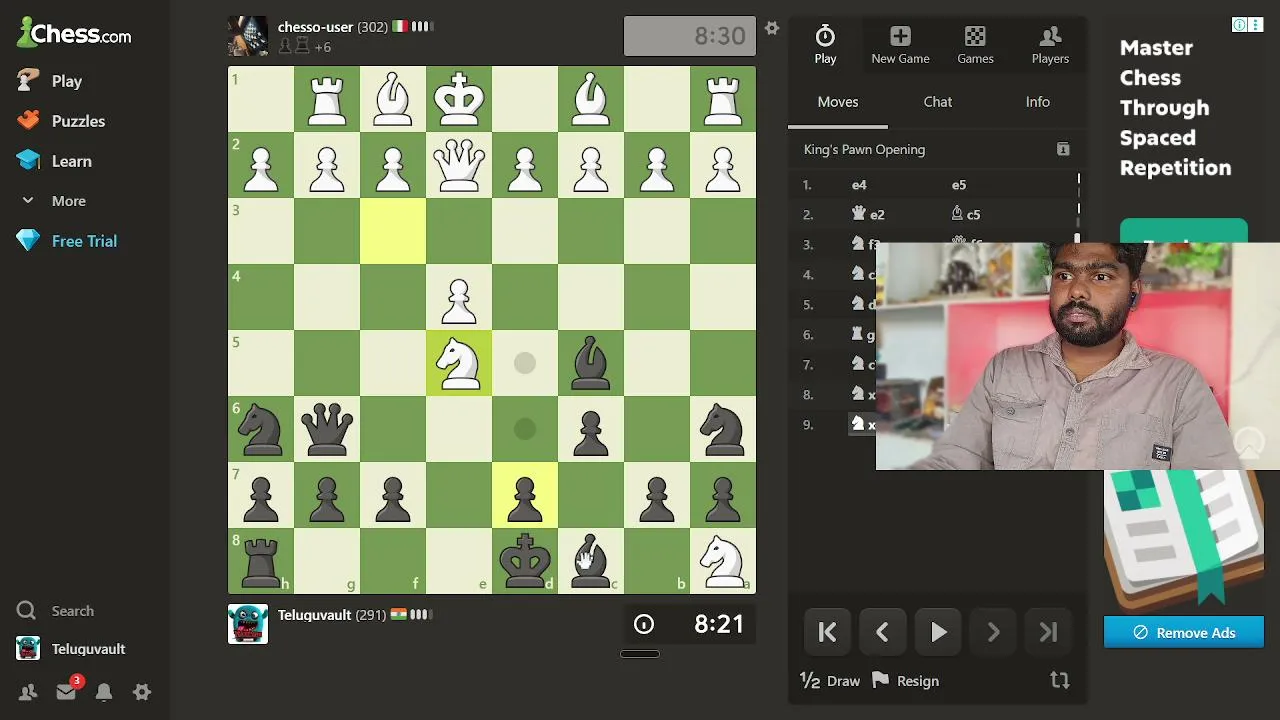This screenshot has width=1280, height=720.
Task: Open board settings gear near opponent clock
Action: click(771, 28)
